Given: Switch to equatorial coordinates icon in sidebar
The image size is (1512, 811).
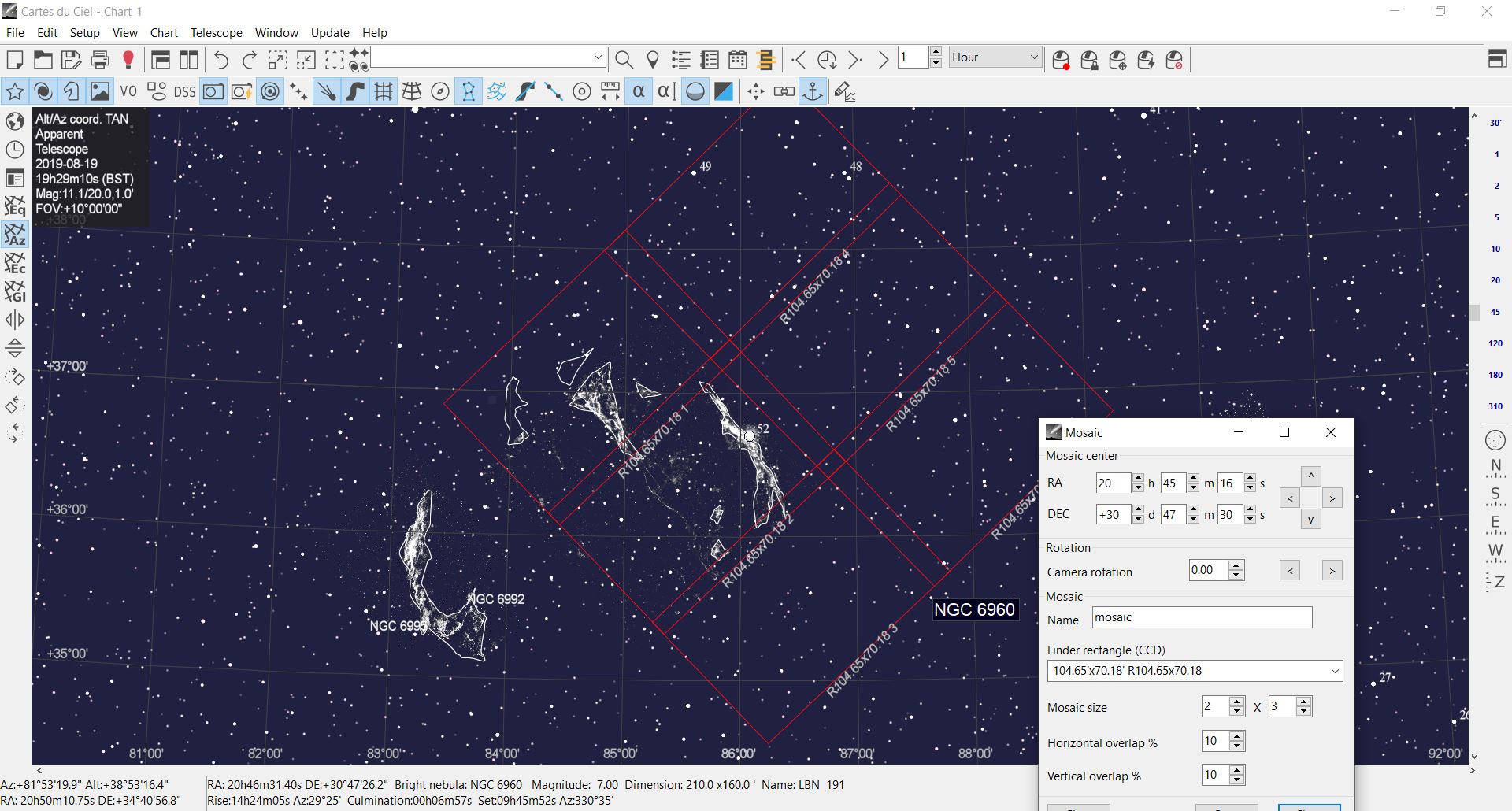Looking at the screenshot, I should point(15,206).
